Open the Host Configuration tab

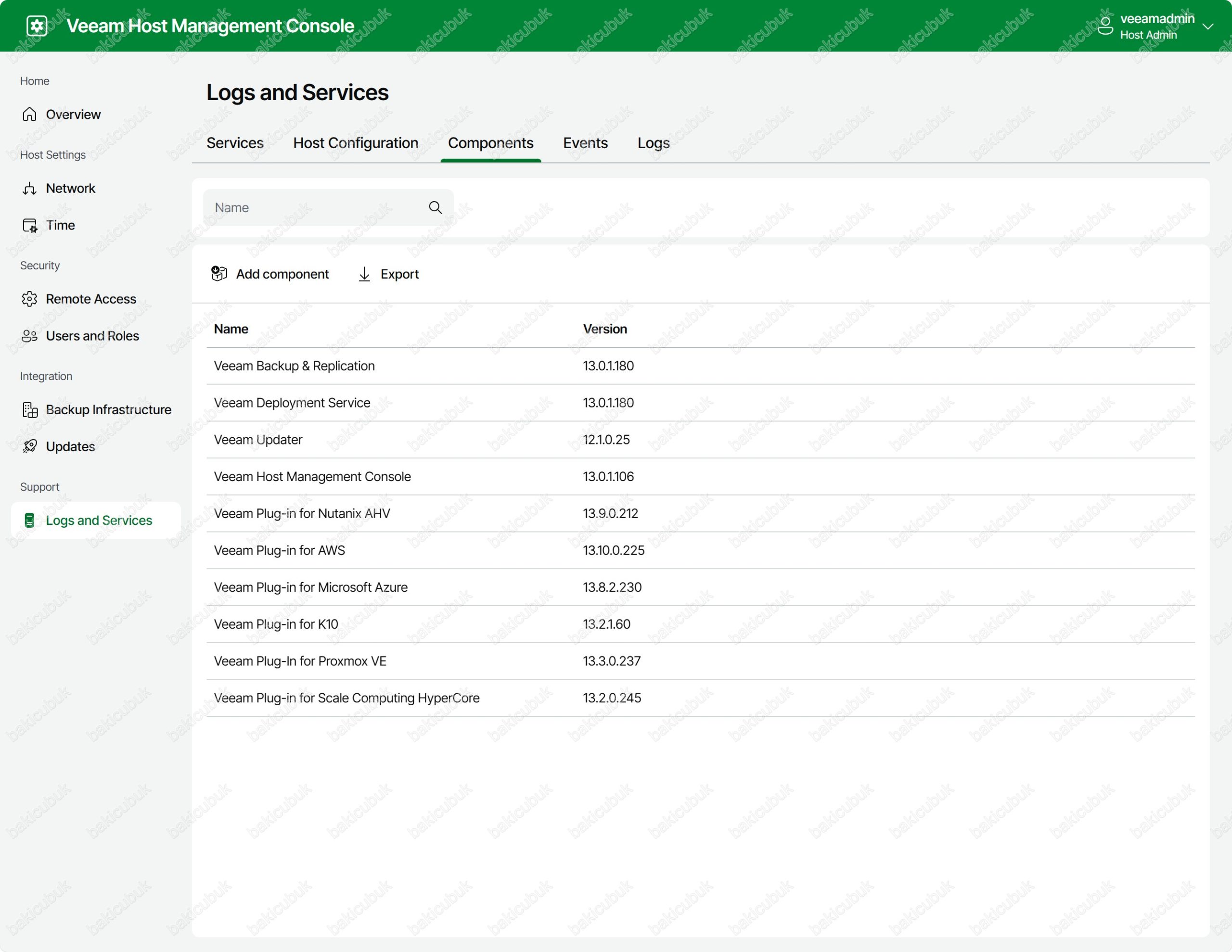point(355,143)
